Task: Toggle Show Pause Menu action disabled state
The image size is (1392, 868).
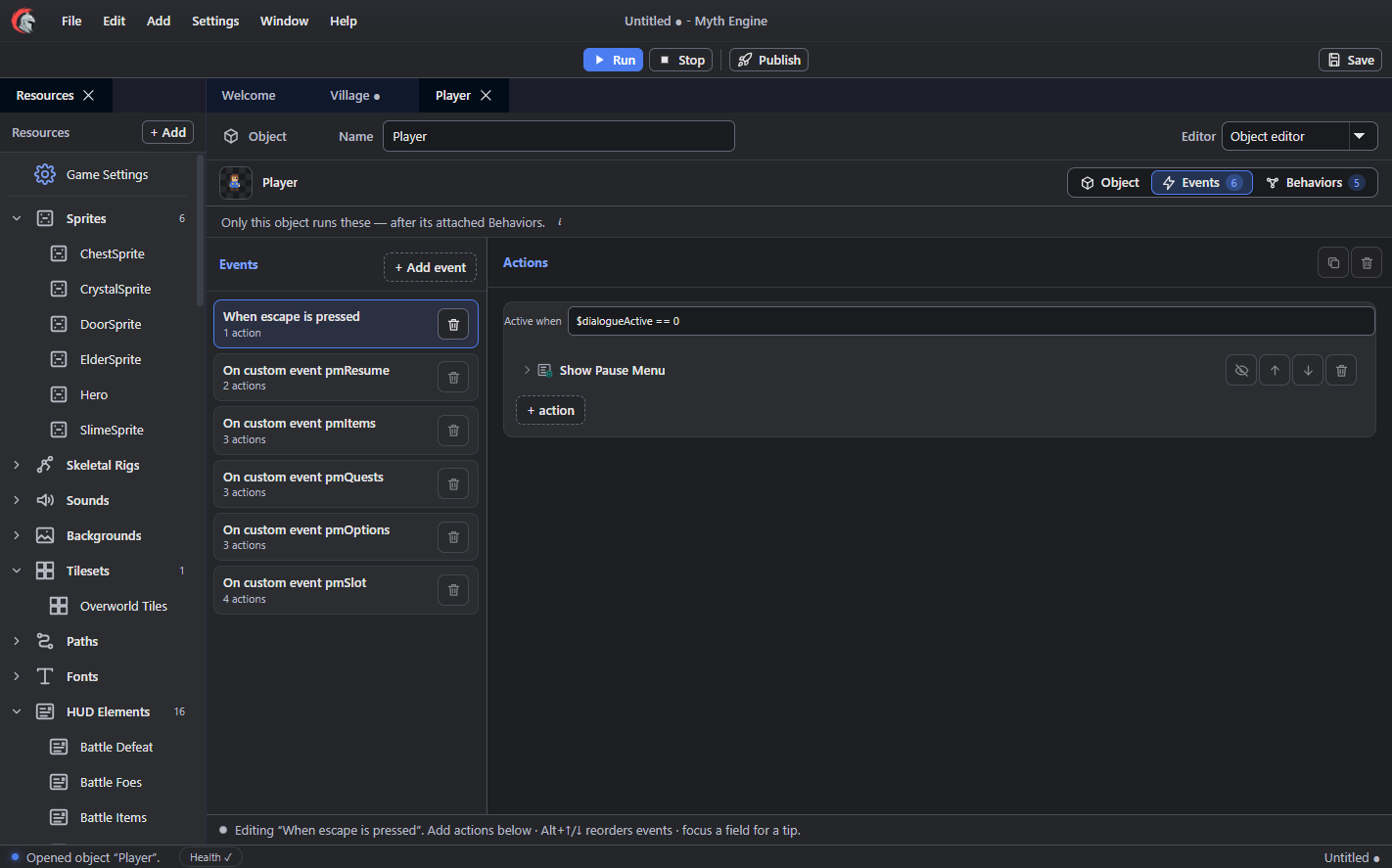Action: (1241, 370)
